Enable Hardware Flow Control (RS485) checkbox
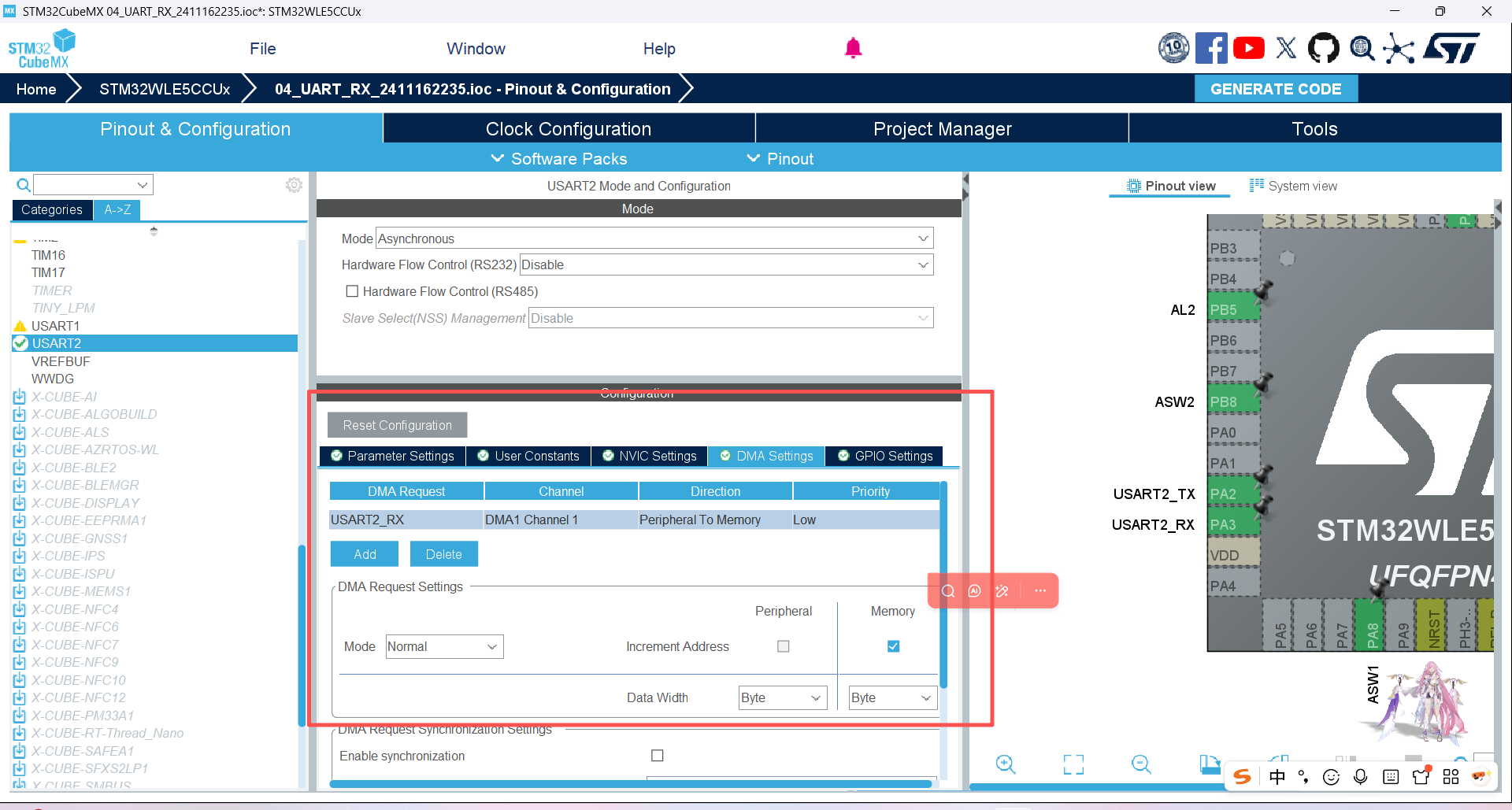Screen dimensions: 1512x810 pos(352,291)
